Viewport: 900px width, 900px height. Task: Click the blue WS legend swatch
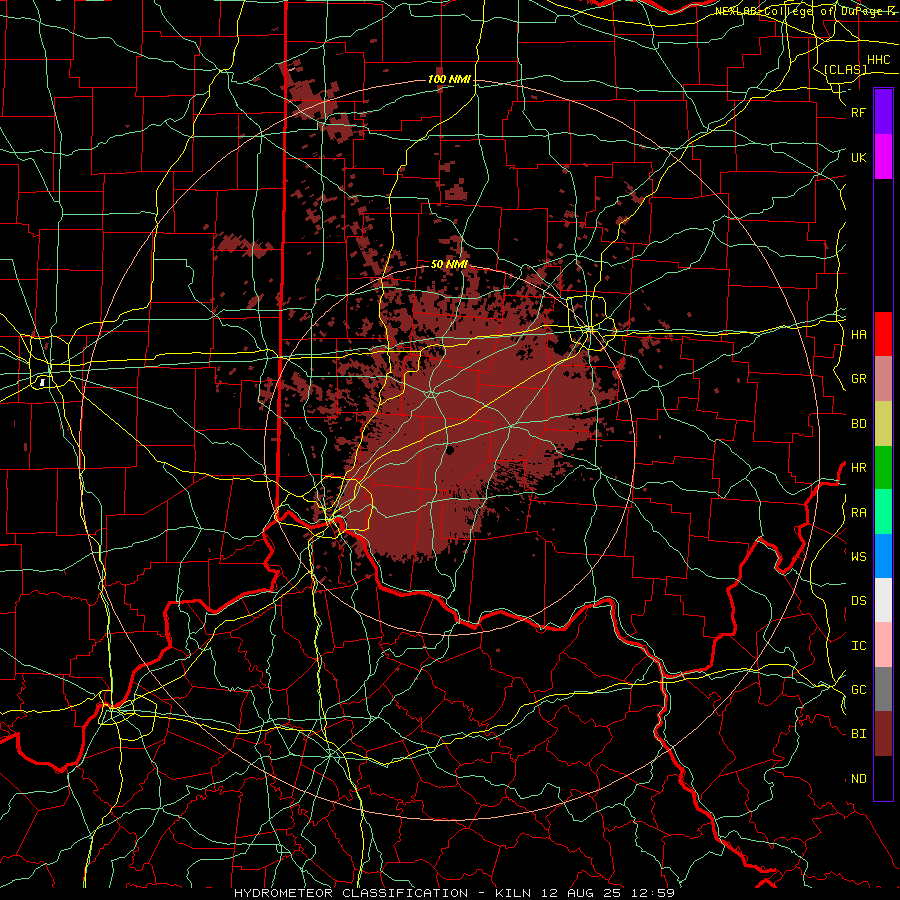tap(883, 556)
